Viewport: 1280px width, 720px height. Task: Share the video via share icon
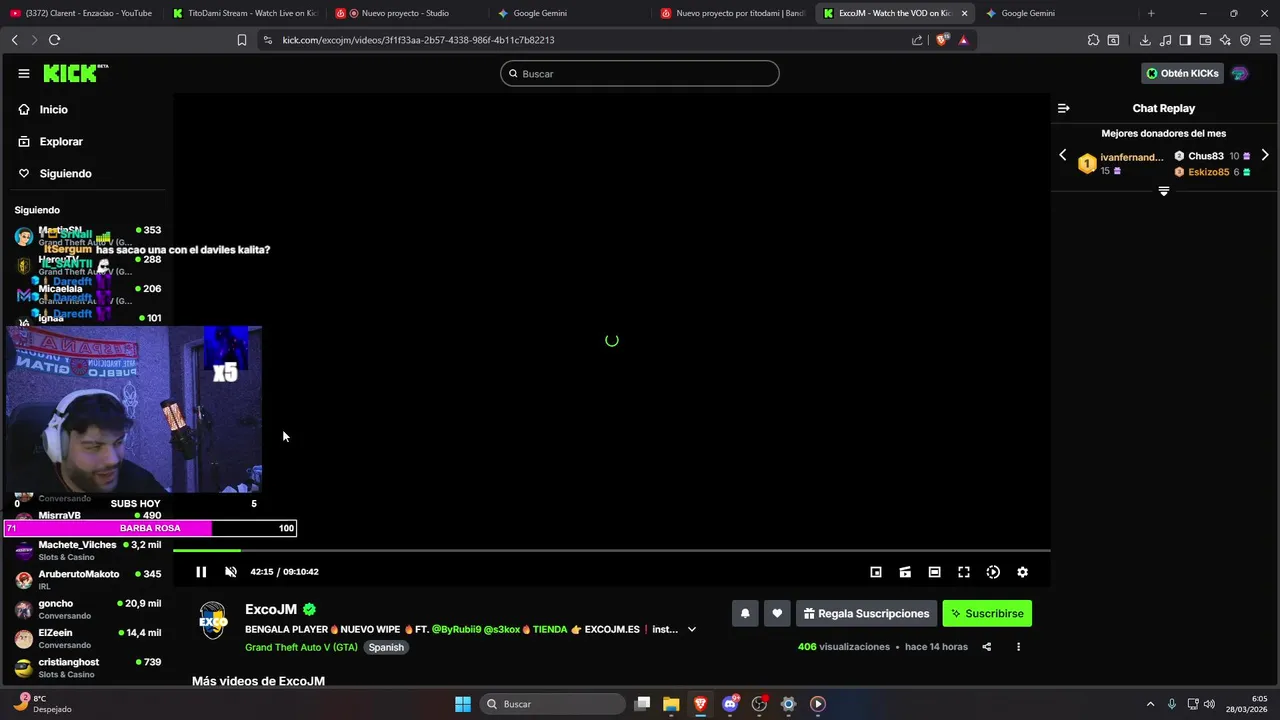[987, 647]
